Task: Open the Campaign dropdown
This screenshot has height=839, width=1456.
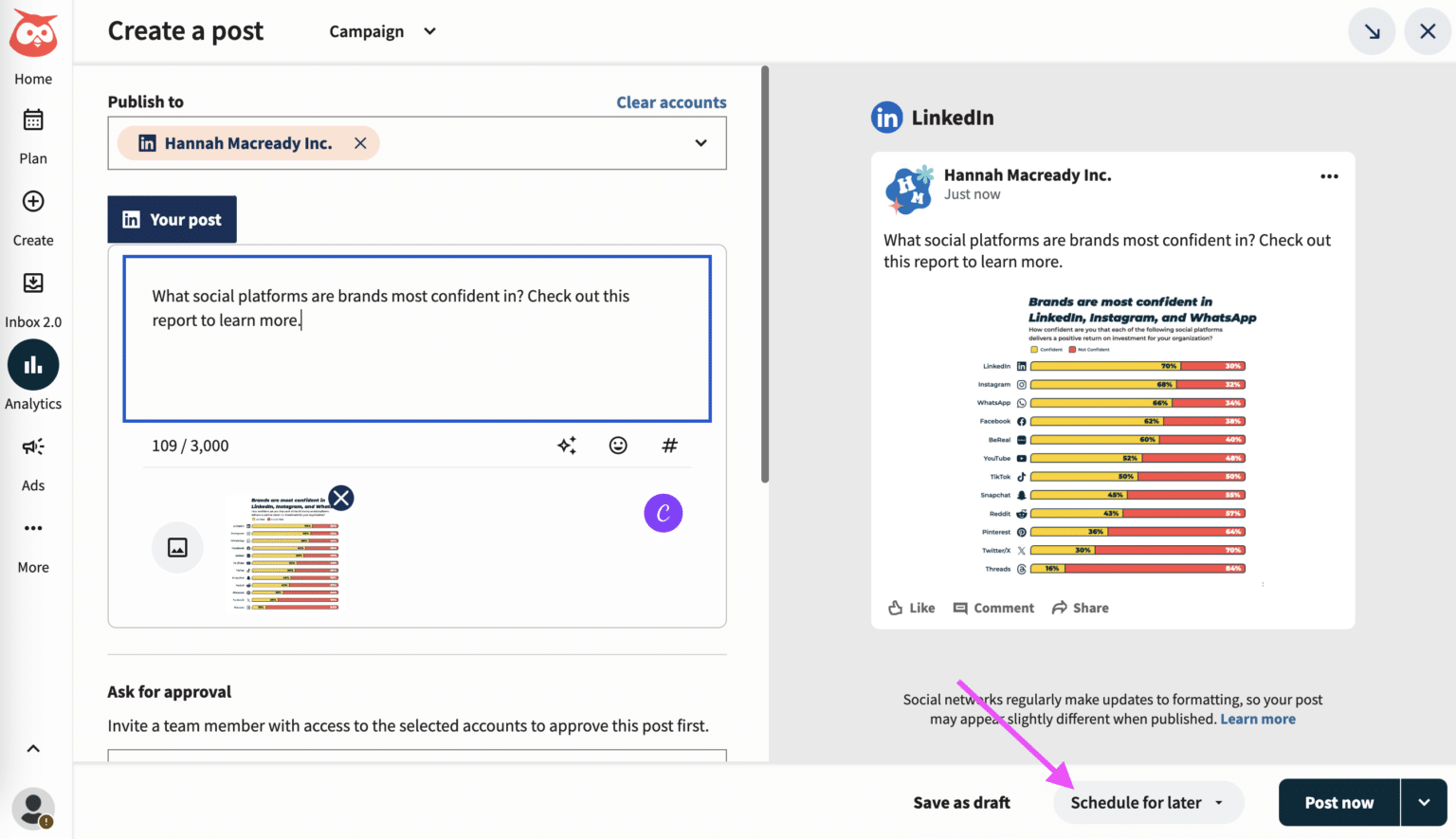Action: point(382,30)
